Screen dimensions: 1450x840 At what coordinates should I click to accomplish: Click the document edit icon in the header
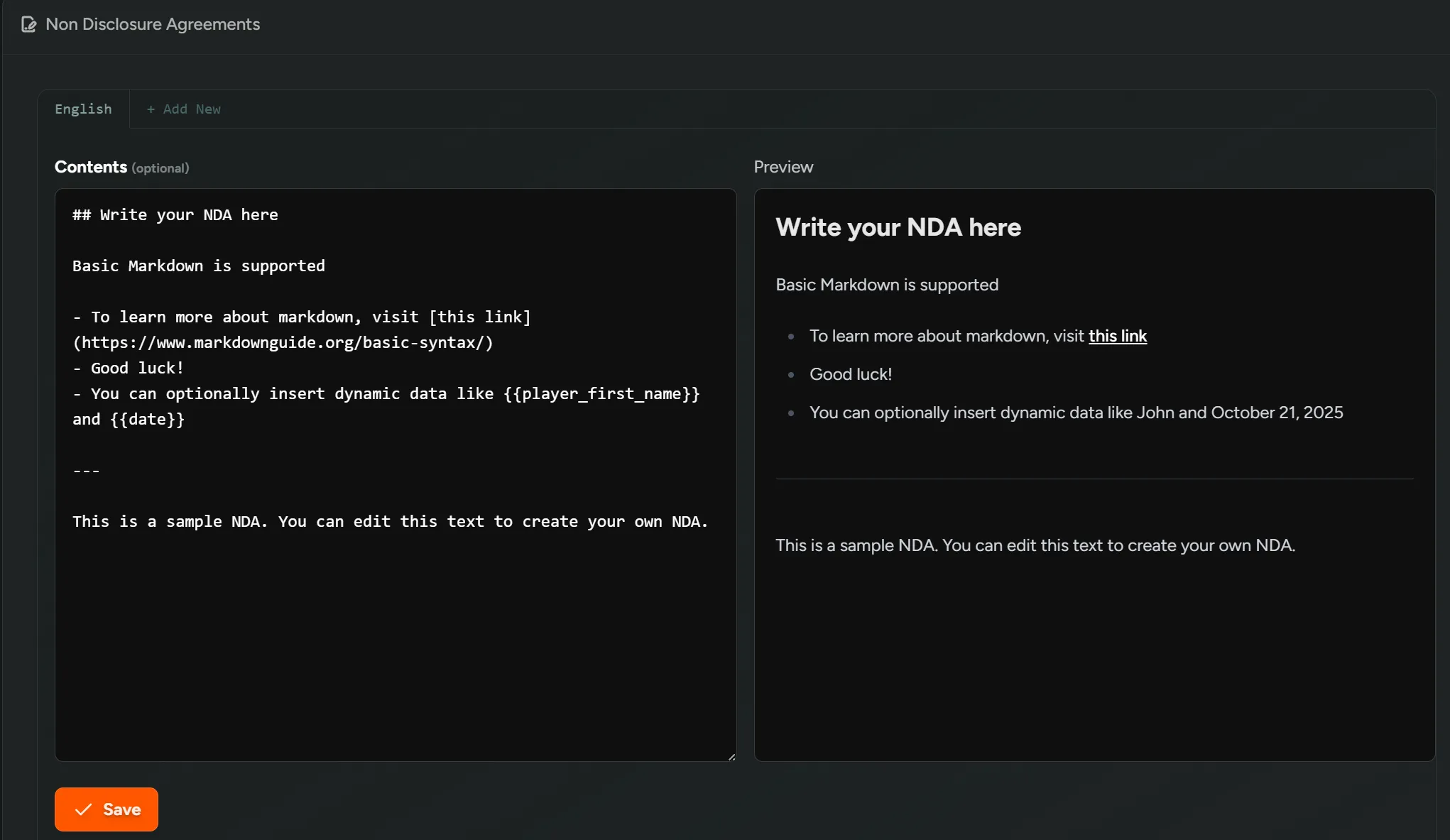(28, 23)
